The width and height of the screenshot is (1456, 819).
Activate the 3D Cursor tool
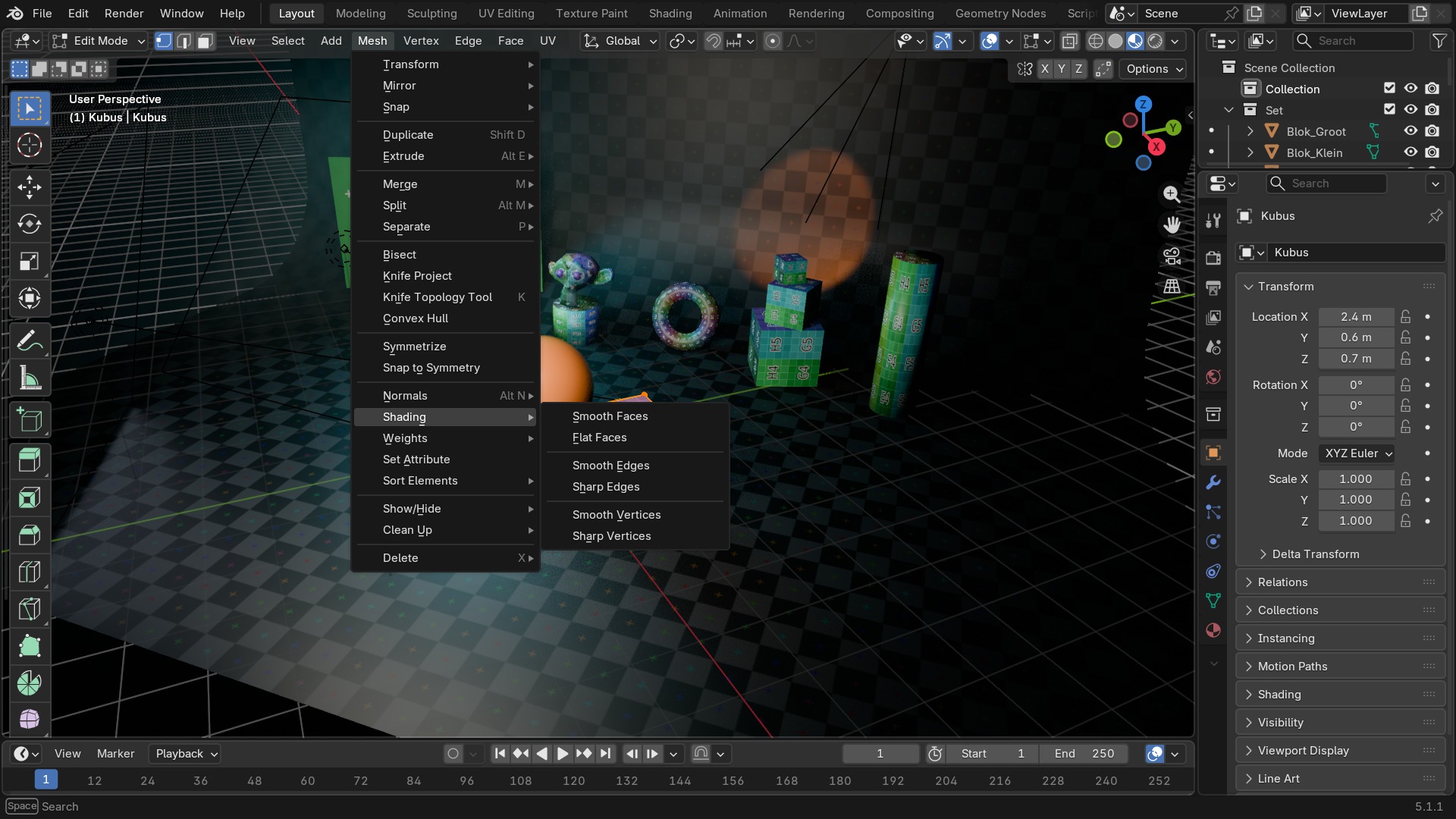tap(30, 145)
